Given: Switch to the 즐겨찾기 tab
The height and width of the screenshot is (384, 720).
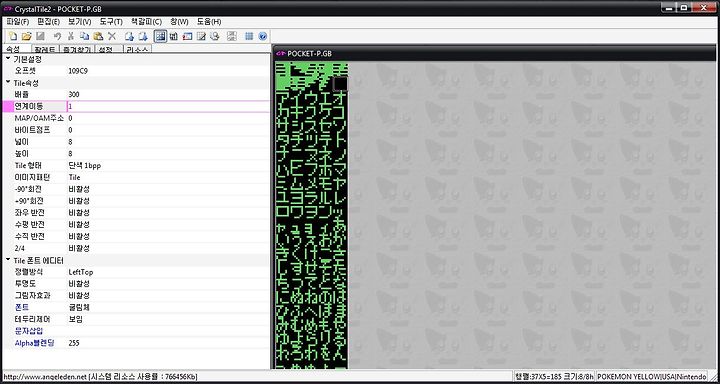Looking at the screenshot, I should (x=77, y=50).
